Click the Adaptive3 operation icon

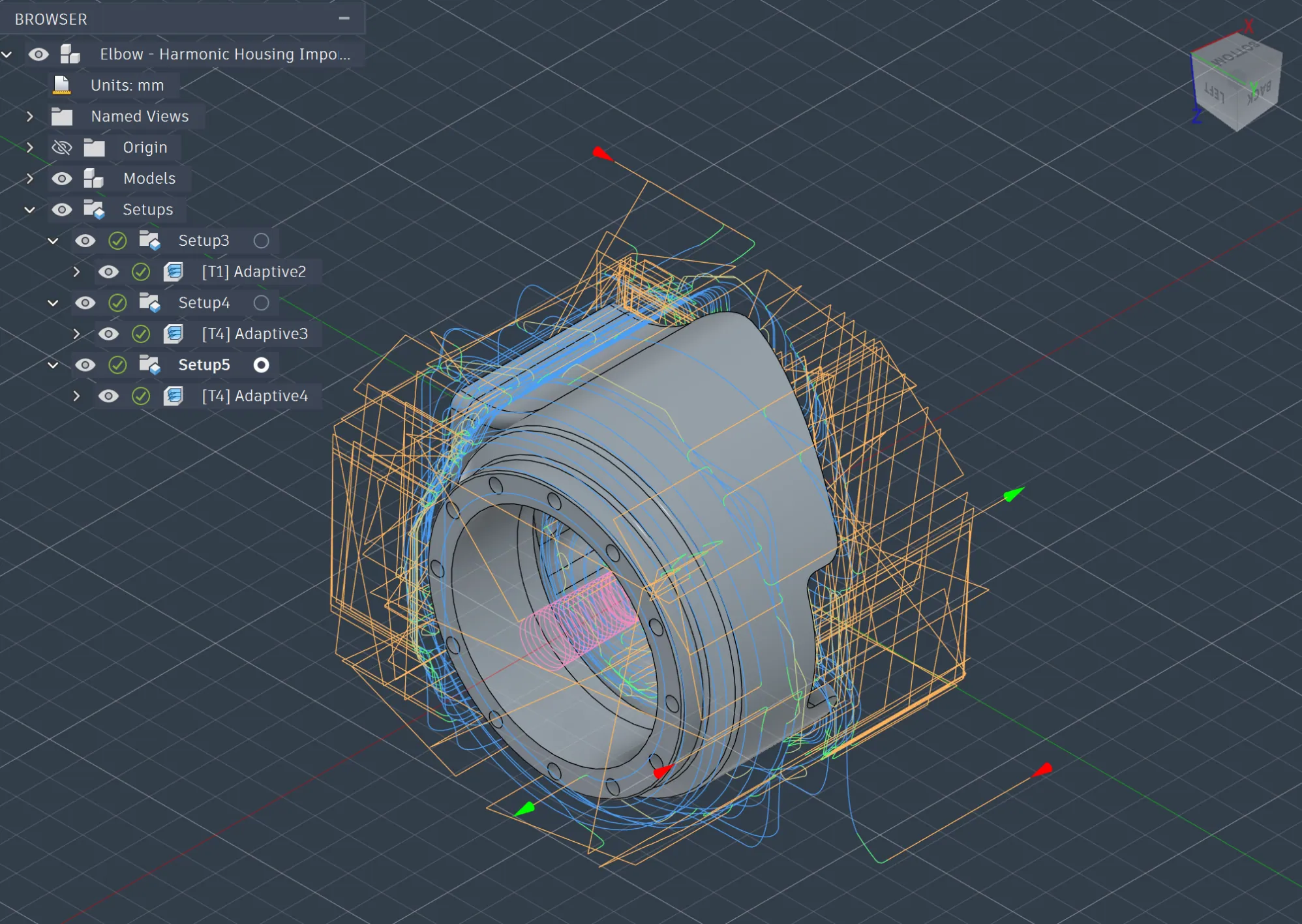(173, 334)
